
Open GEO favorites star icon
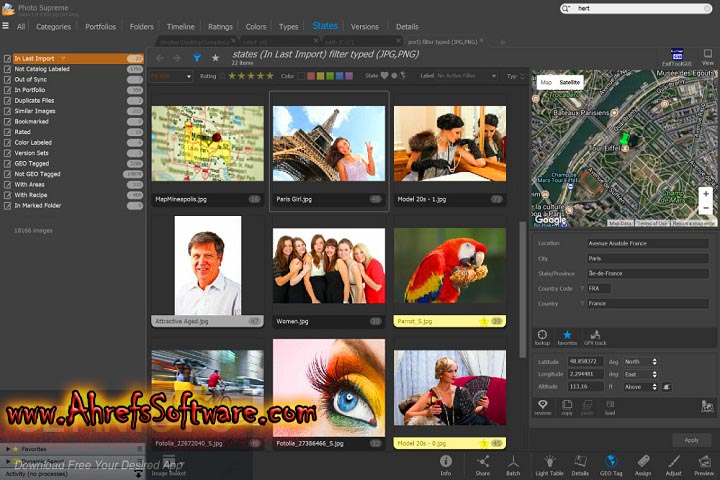pyautogui.click(x=567, y=337)
